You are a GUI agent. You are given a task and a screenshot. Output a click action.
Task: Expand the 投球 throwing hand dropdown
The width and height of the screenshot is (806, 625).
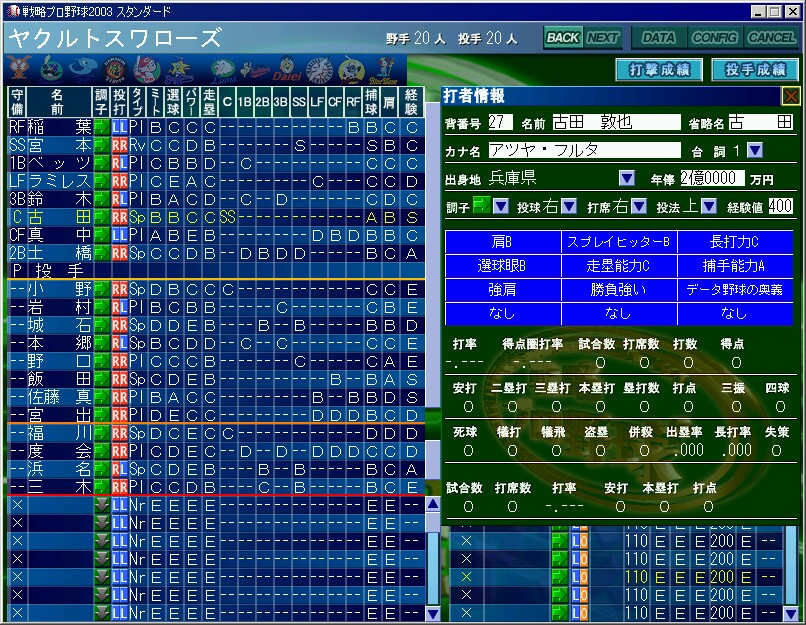569,206
